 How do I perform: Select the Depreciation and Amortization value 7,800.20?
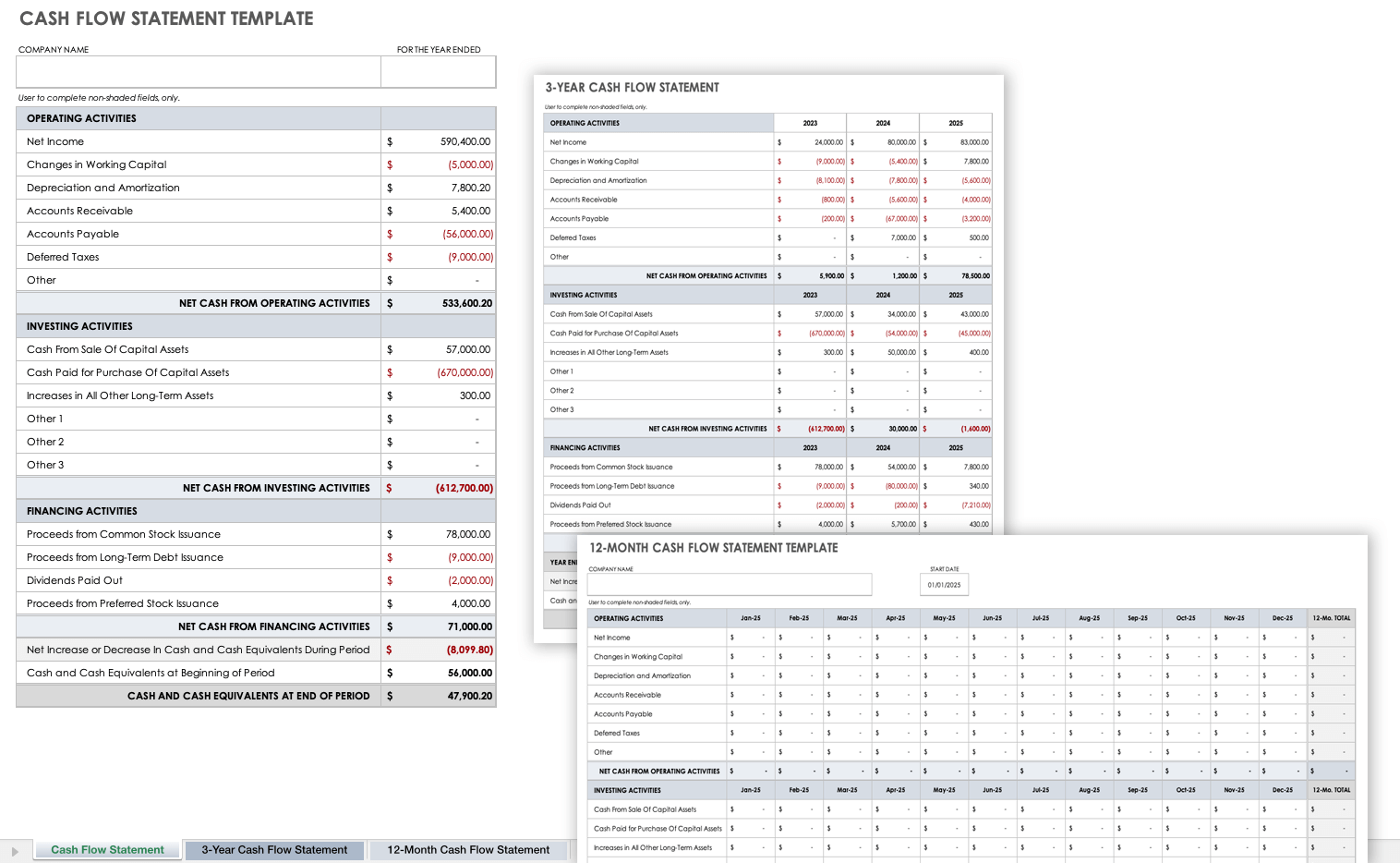coord(471,188)
